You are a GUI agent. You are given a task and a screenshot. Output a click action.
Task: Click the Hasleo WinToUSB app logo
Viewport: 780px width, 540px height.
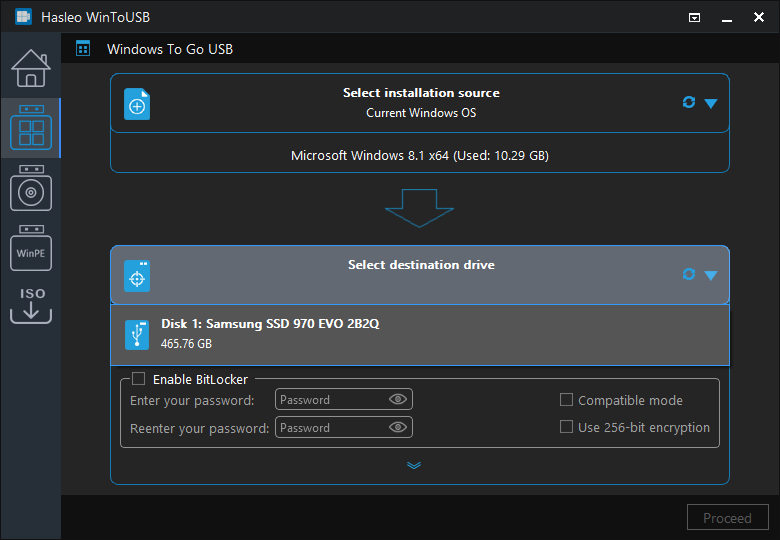[x=23, y=17]
